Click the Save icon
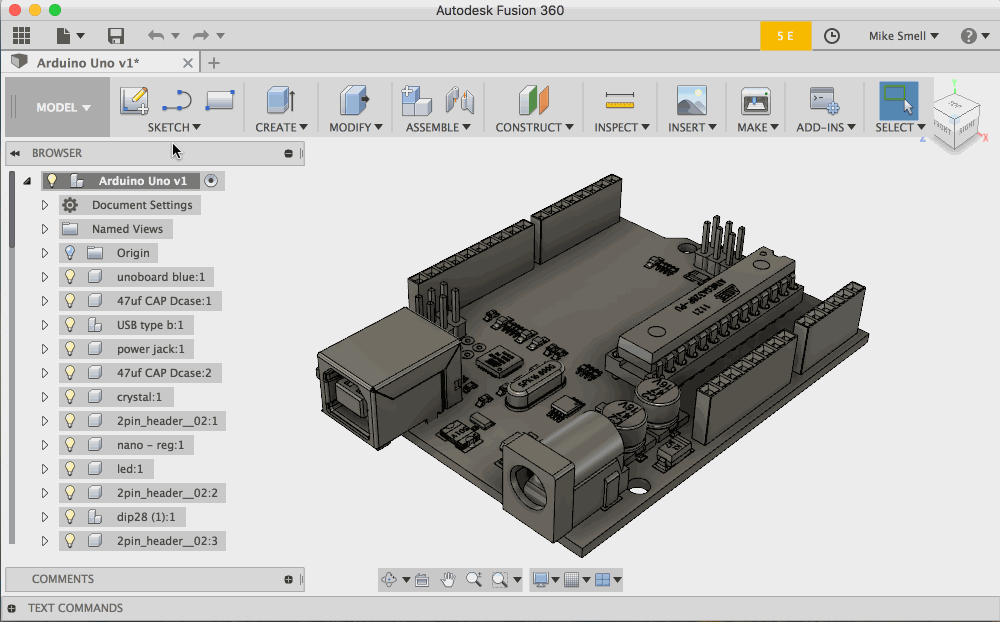Screen dimensions: 1000x622 116,36
